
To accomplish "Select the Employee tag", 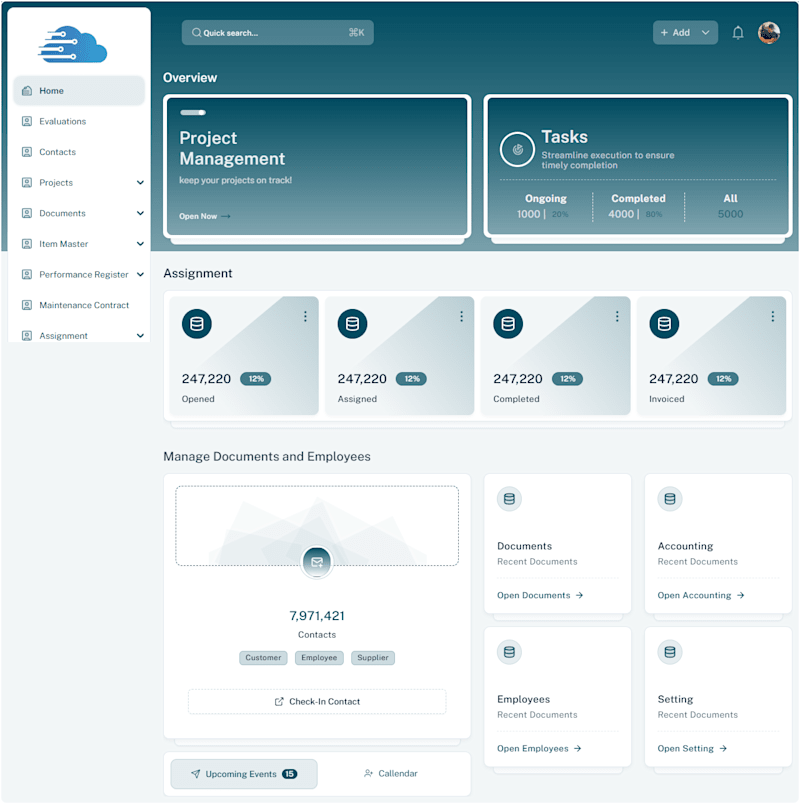I will tap(319, 658).
